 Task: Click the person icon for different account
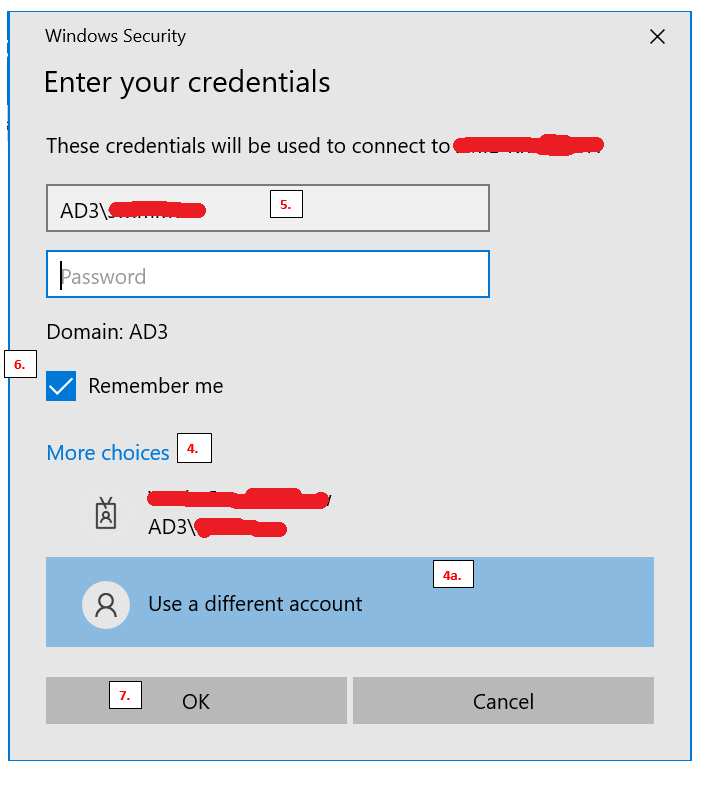coord(106,605)
